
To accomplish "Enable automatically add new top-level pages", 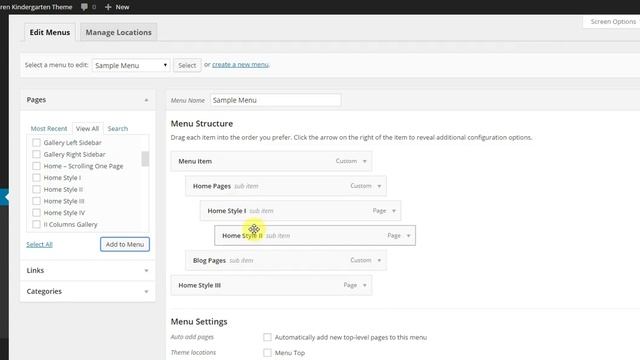I will point(267,337).
